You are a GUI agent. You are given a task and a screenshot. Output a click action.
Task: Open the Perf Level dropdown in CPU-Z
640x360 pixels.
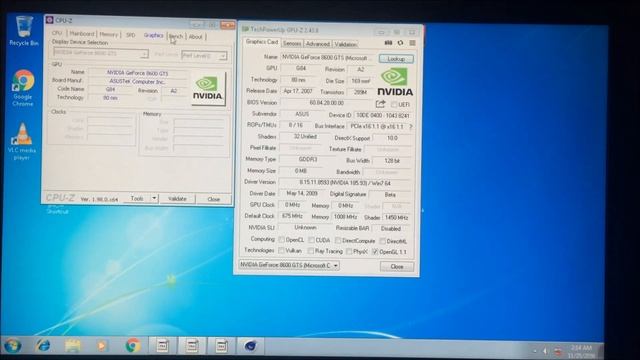204,55
